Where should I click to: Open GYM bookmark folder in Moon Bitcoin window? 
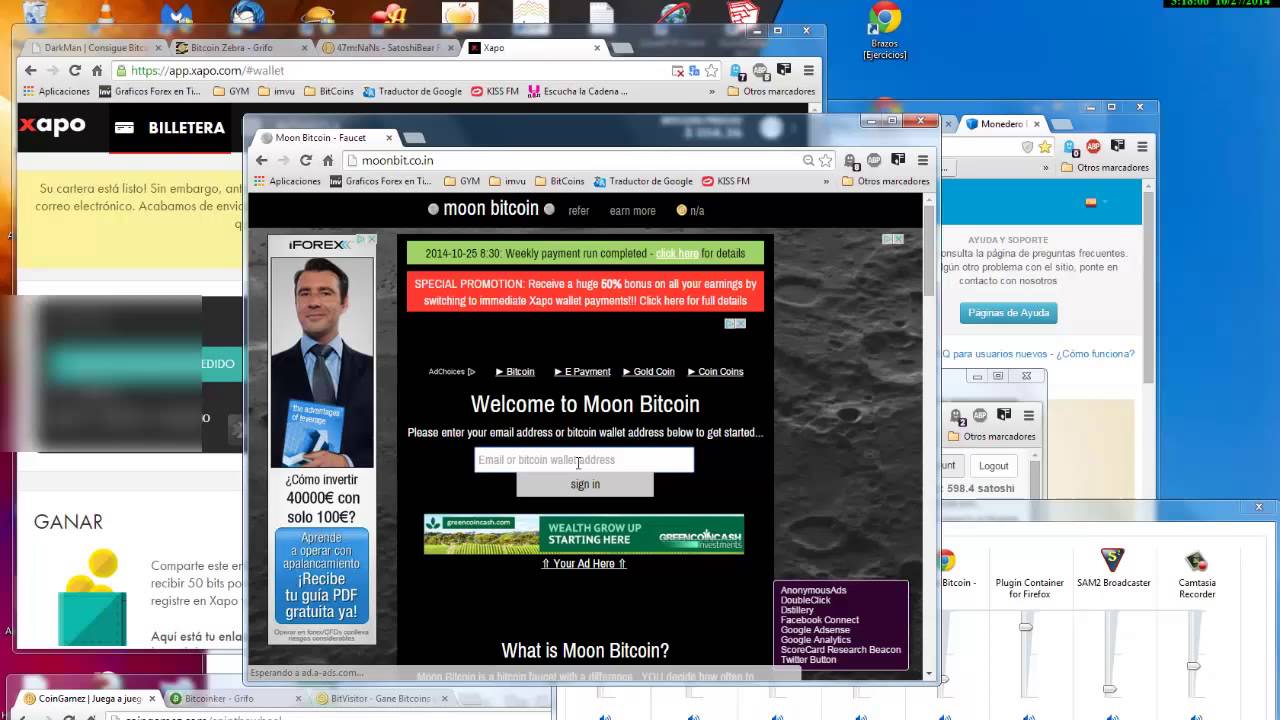point(462,181)
